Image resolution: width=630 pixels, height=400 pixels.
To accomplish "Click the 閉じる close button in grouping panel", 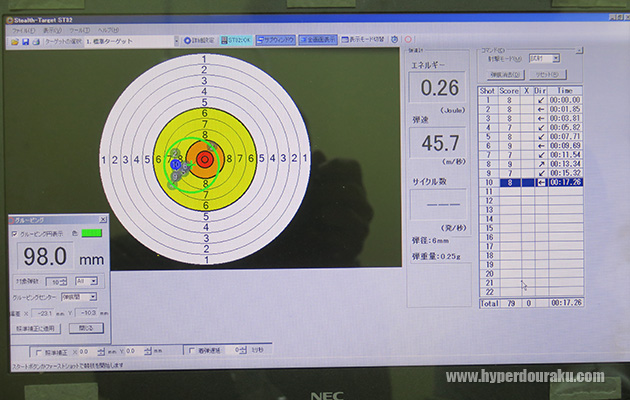I will (x=85, y=327).
